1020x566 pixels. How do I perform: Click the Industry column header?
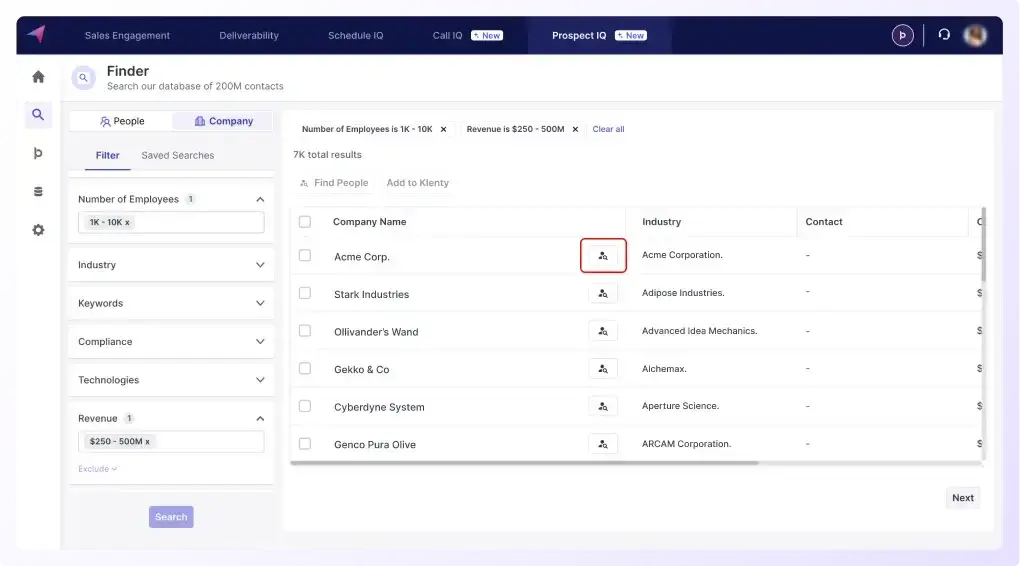tap(662, 222)
